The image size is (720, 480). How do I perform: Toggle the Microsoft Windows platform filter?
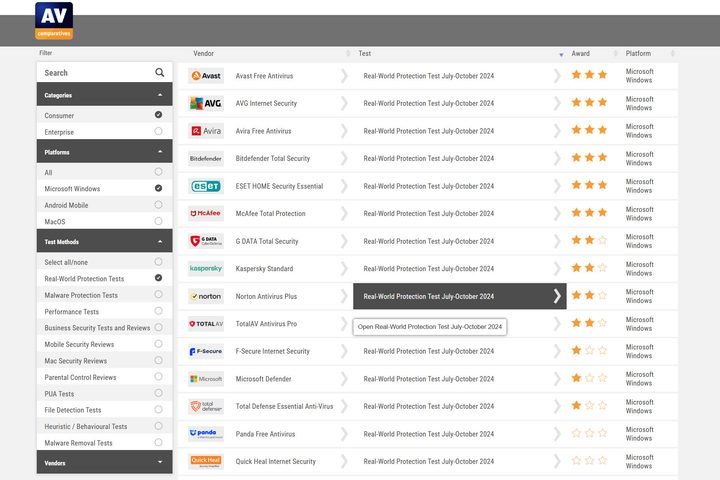point(158,188)
